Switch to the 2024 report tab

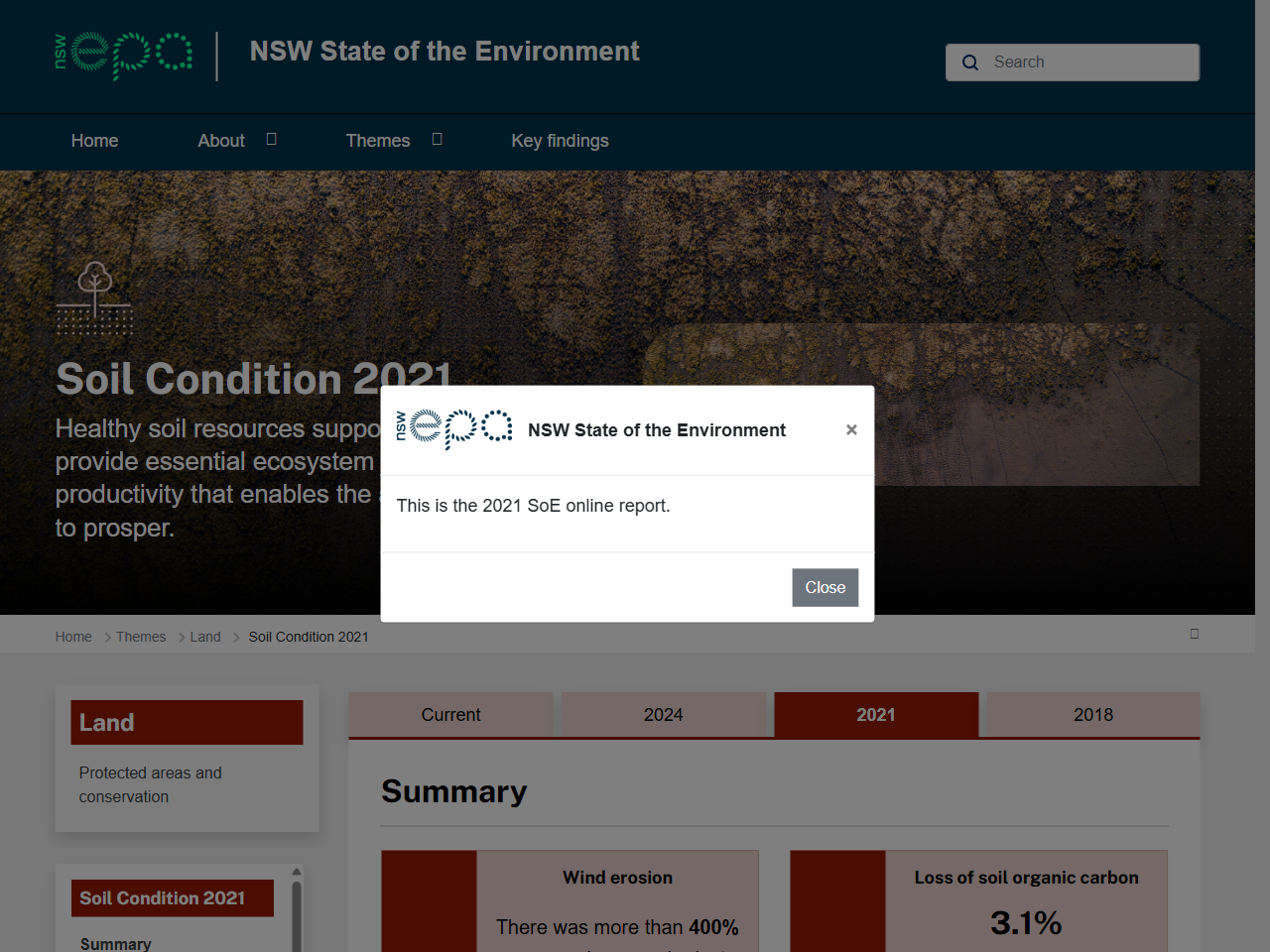pyautogui.click(x=664, y=714)
